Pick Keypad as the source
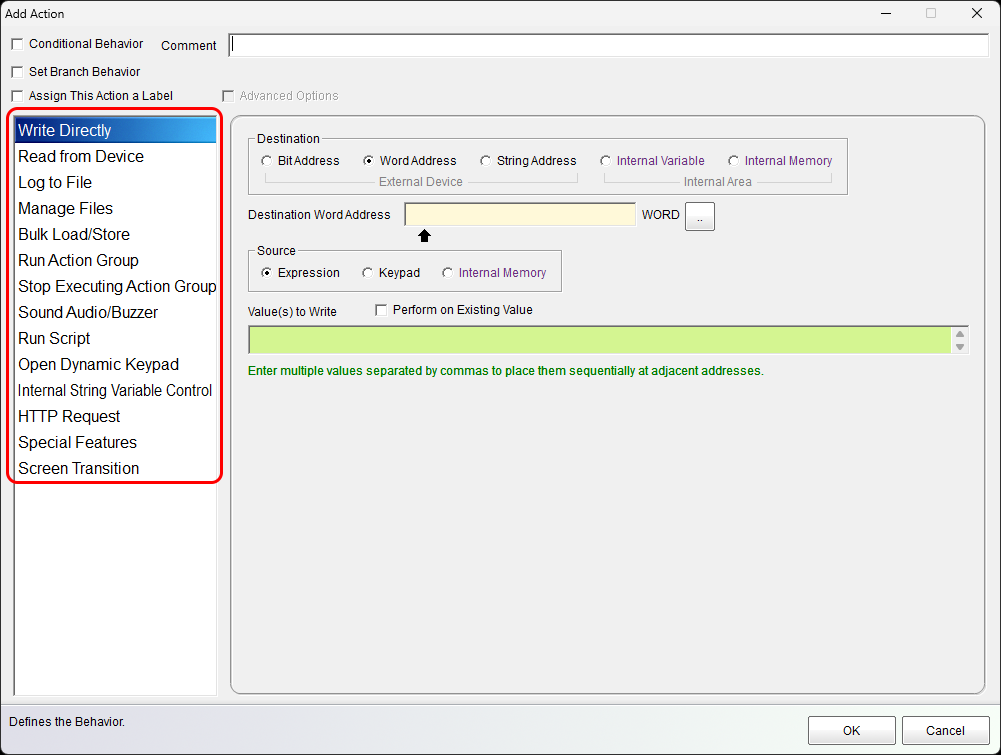1001x755 pixels. pyautogui.click(x=368, y=273)
